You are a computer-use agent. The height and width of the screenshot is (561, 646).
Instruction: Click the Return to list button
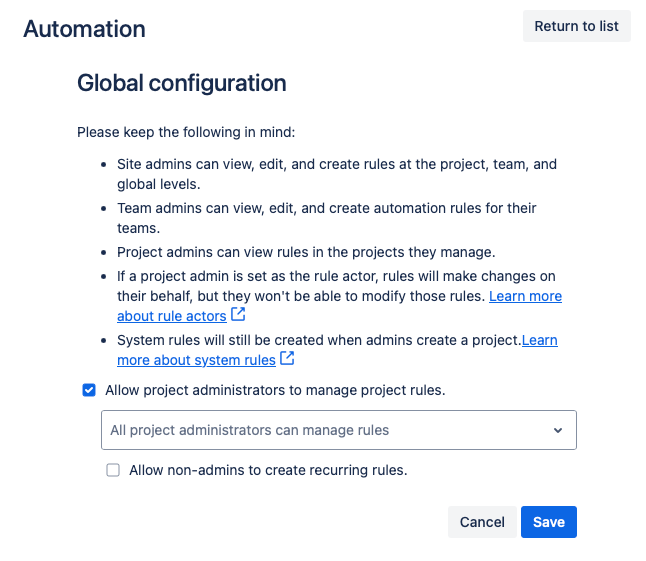(x=576, y=27)
